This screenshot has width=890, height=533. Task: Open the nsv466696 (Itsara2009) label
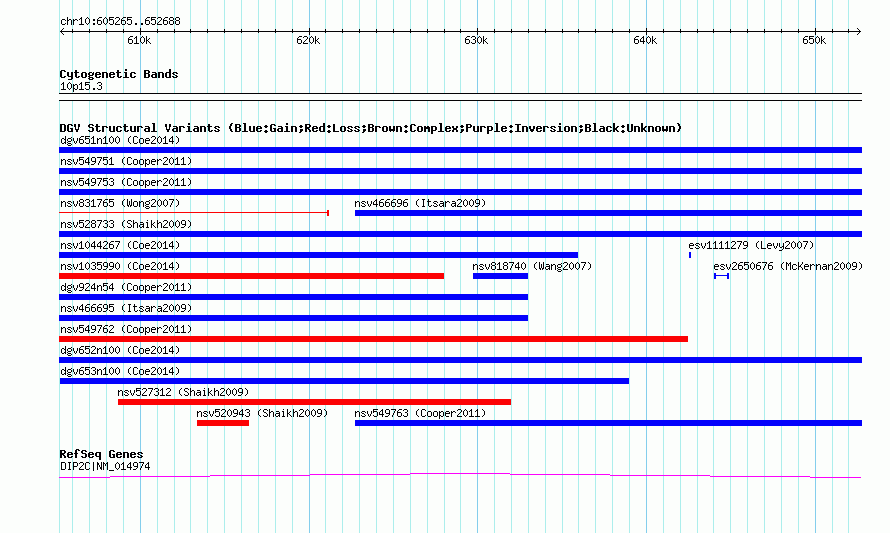click(x=420, y=203)
